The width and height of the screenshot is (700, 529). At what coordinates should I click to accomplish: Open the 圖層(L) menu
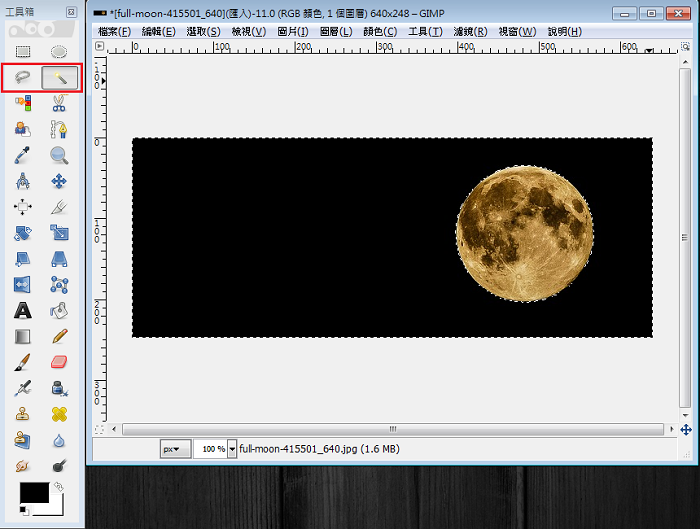336,32
